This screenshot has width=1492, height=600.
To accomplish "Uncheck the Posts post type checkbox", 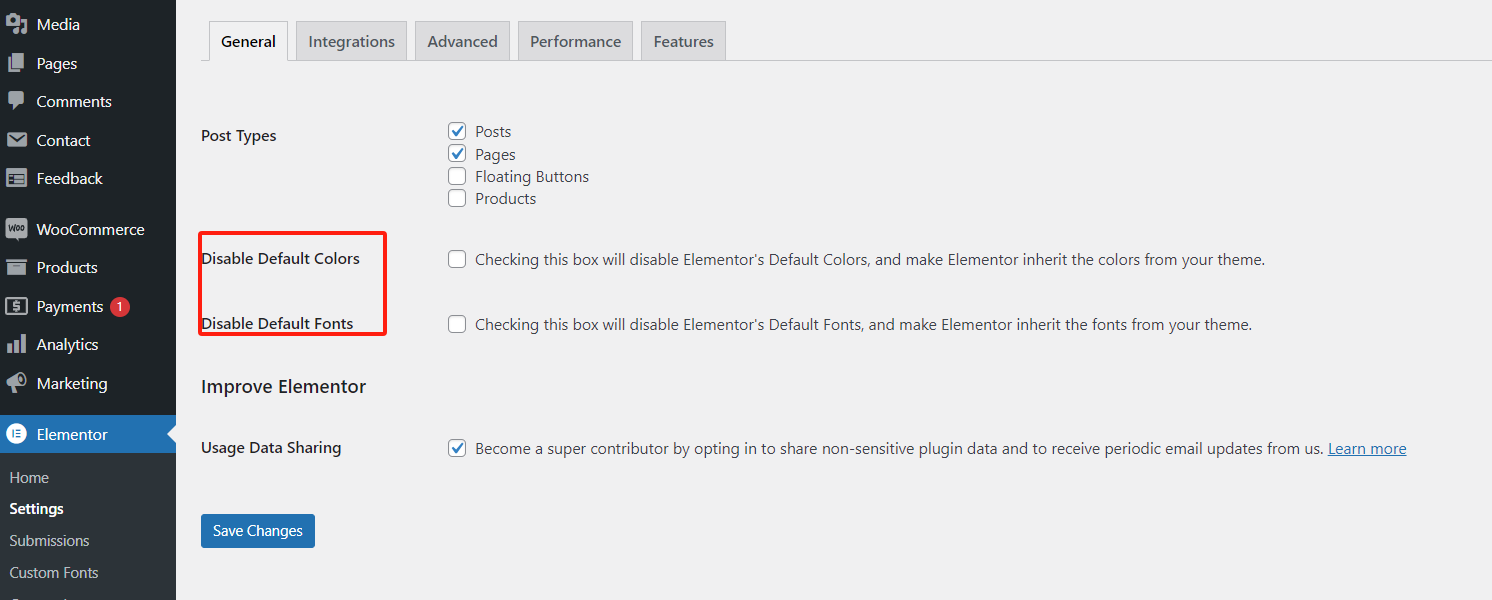I will [457, 131].
